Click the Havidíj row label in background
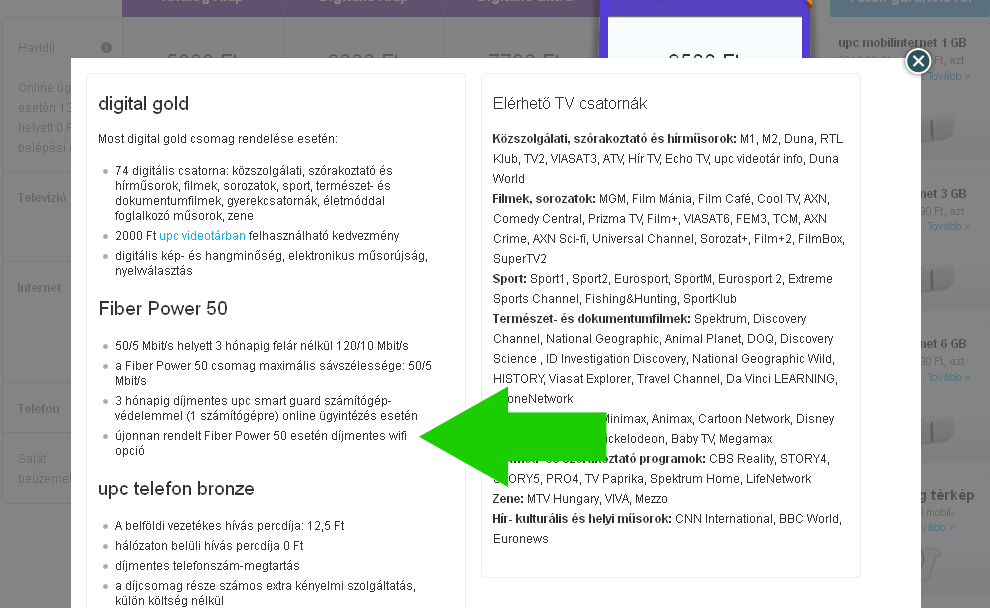Screen dimensions: 990x608 click(37, 48)
